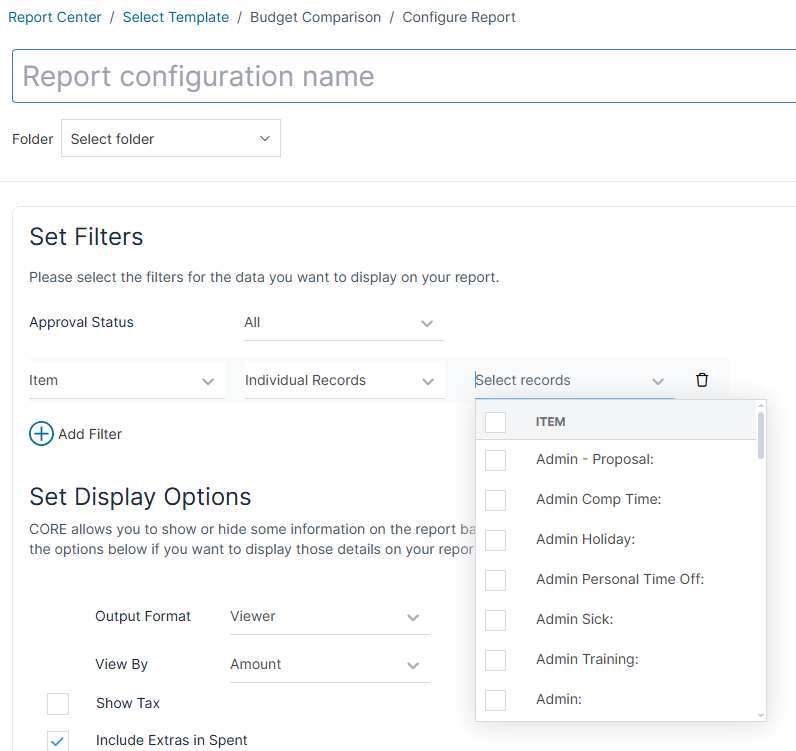Open the Output Format Viewer dropdown
The width and height of the screenshot is (796, 751).
[x=329, y=616]
